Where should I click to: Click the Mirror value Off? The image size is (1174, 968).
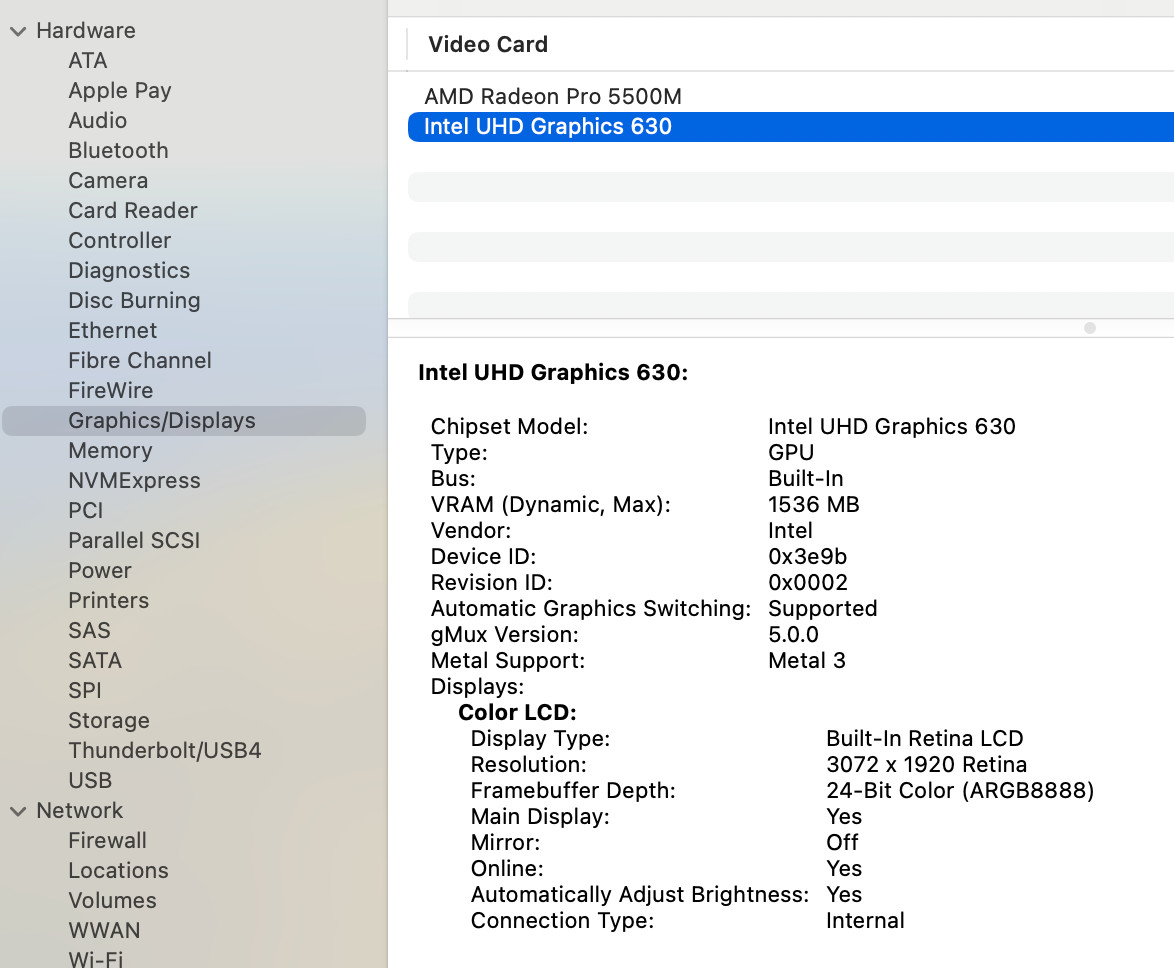842,842
